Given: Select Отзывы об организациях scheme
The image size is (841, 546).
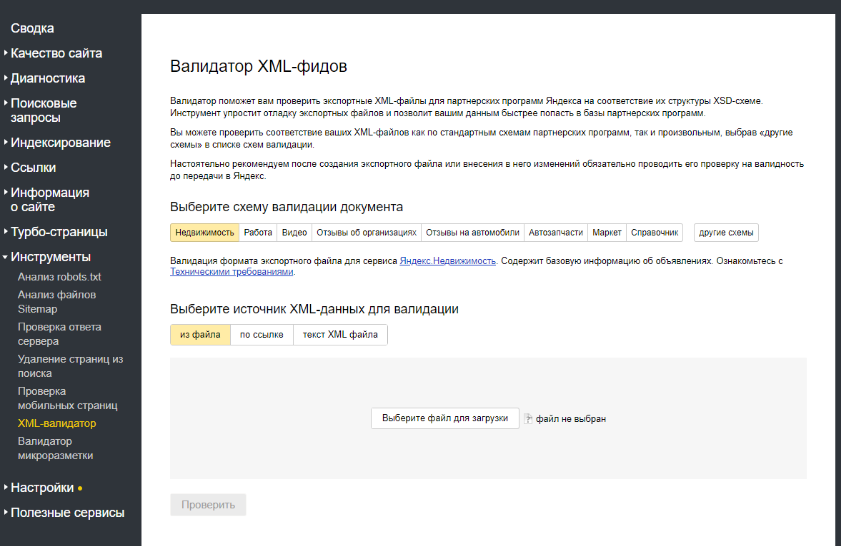Looking at the screenshot, I should (x=366, y=232).
